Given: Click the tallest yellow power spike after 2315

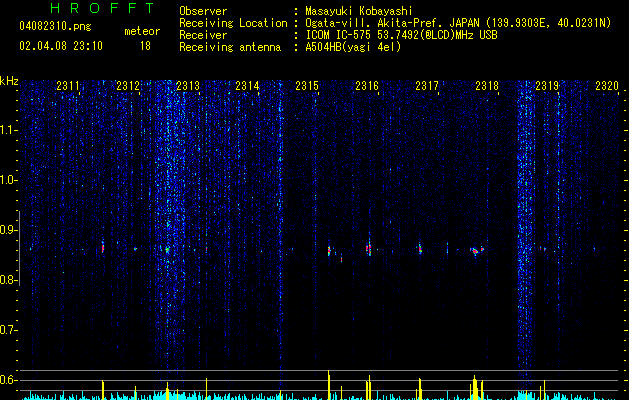Looking at the screenshot, I should pyautogui.click(x=329, y=385).
